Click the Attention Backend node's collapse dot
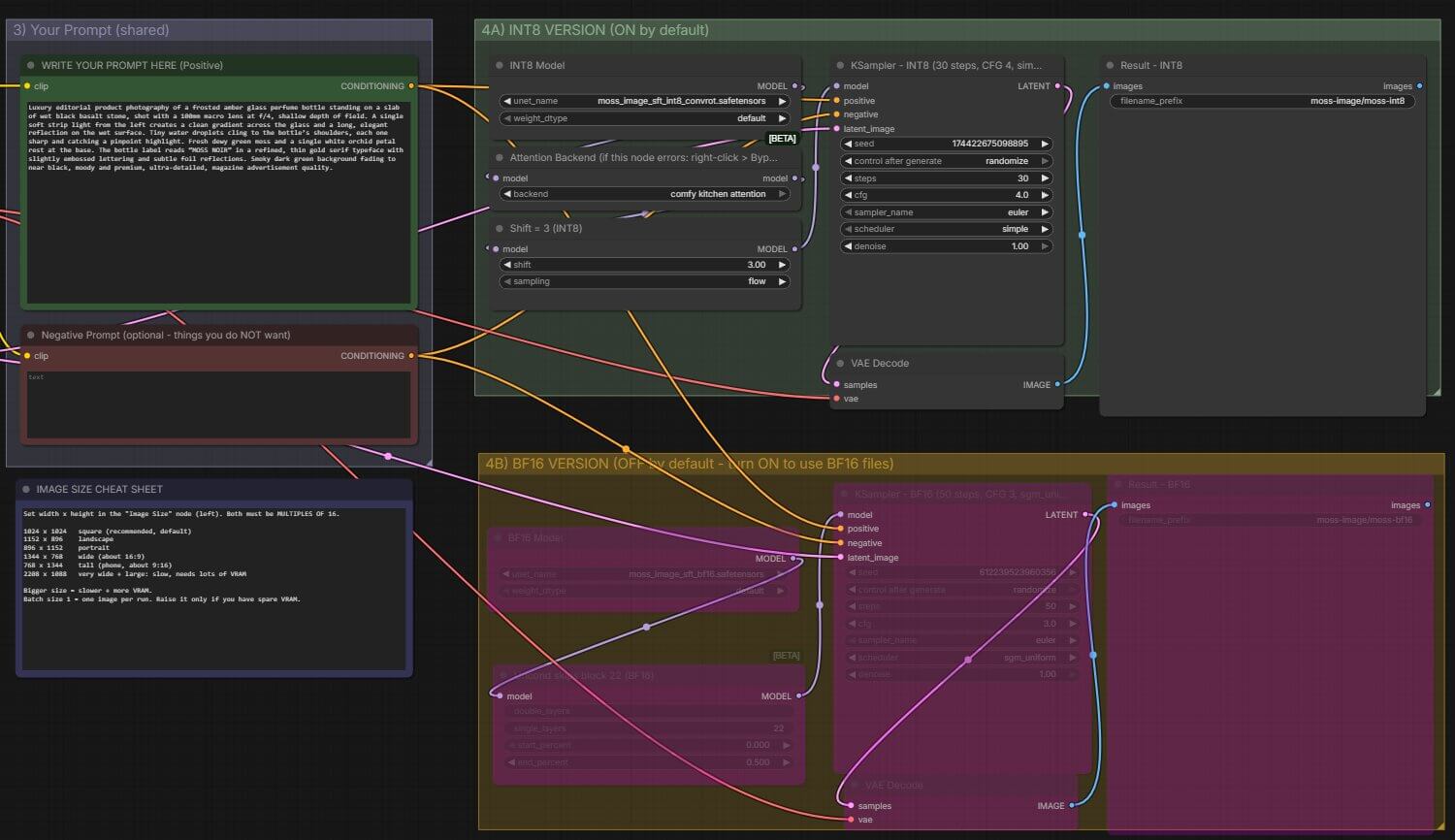 (500, 158)
